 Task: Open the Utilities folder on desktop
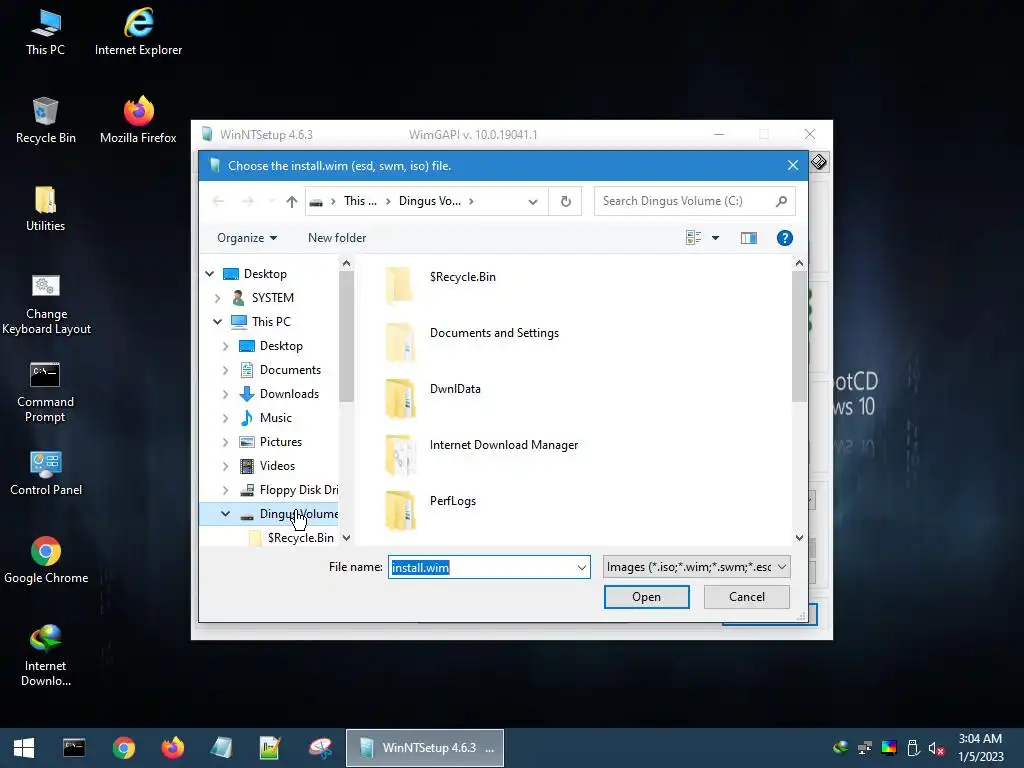coord(45,209)
